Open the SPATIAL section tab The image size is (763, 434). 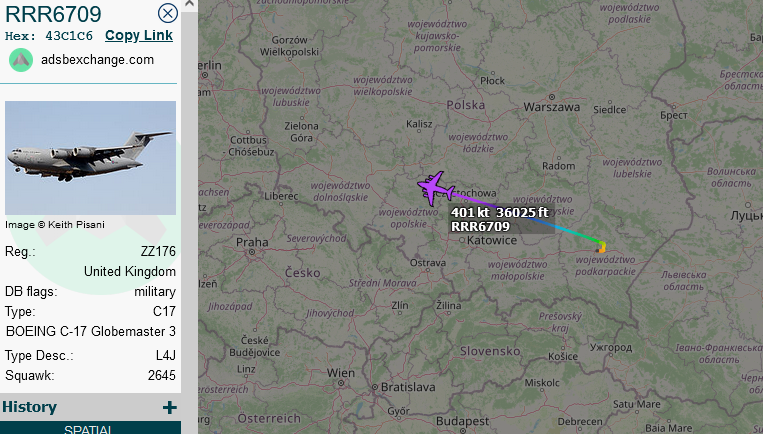pos(91,428)
